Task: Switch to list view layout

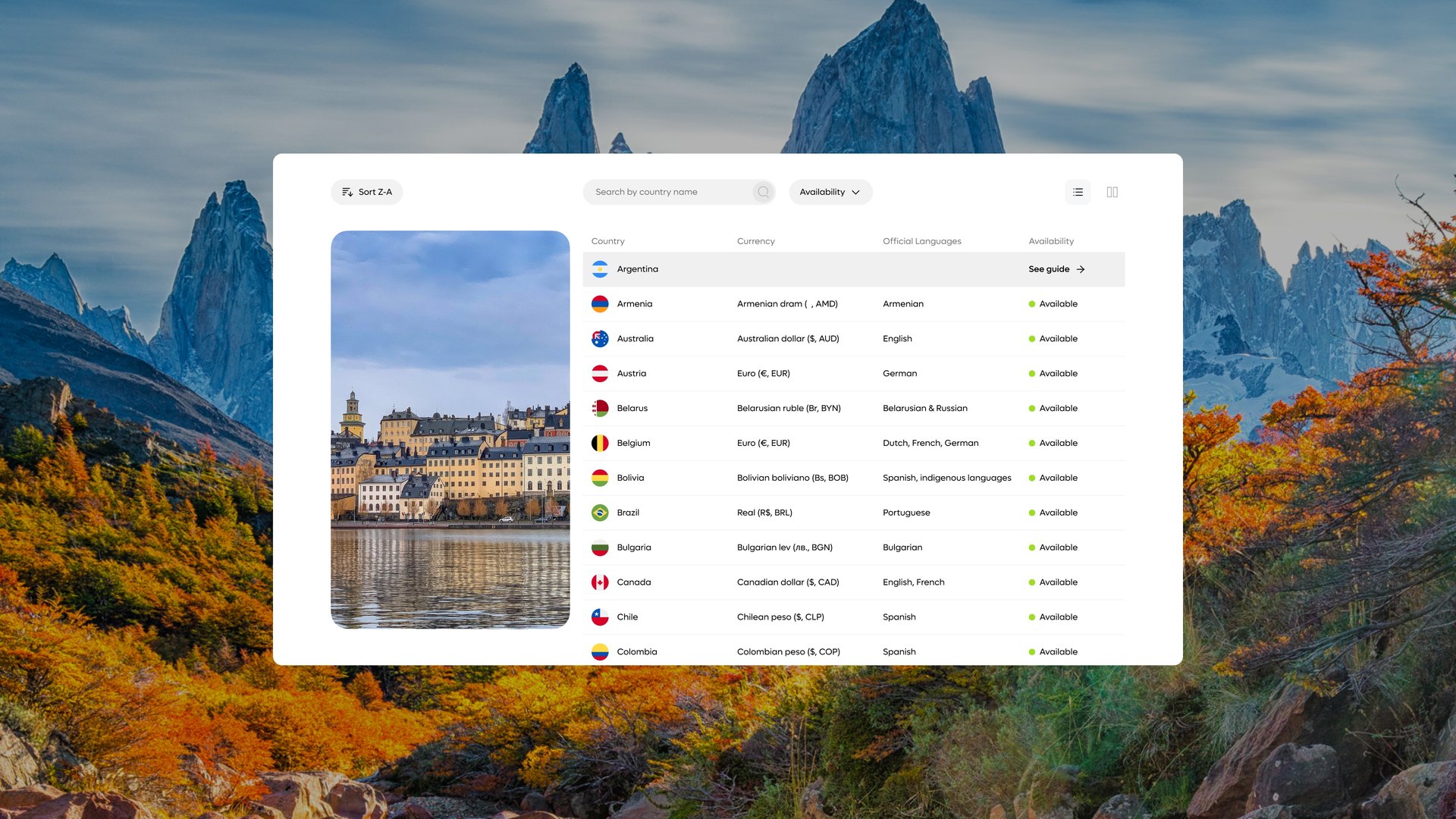Action: tap(1078, 192)
